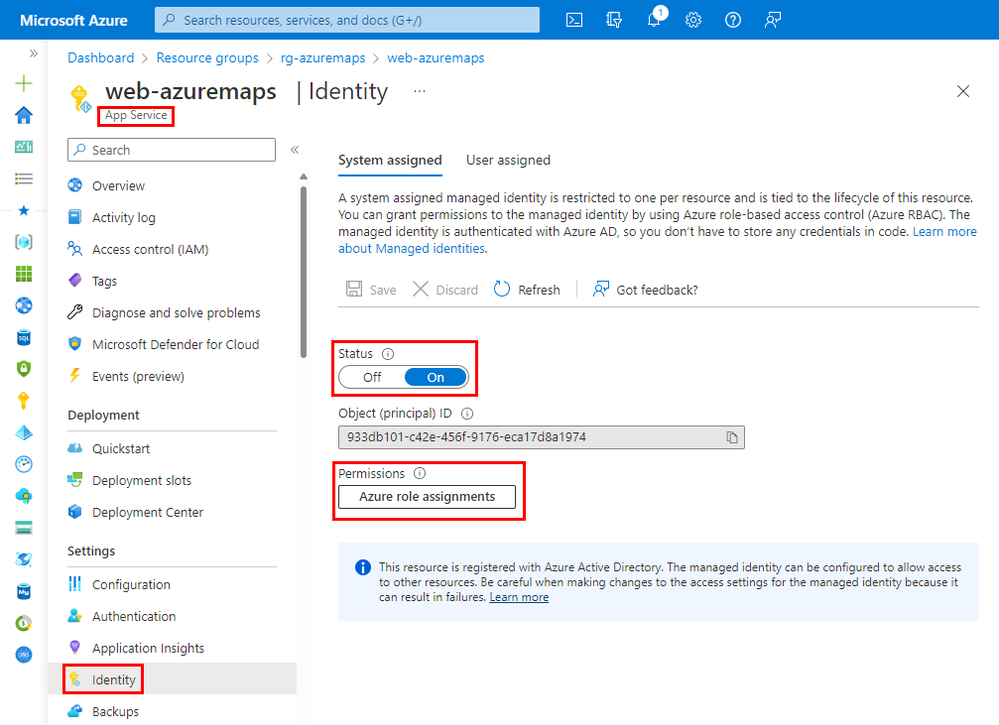Open All services list icon in sidebar

tap(24, 178)
